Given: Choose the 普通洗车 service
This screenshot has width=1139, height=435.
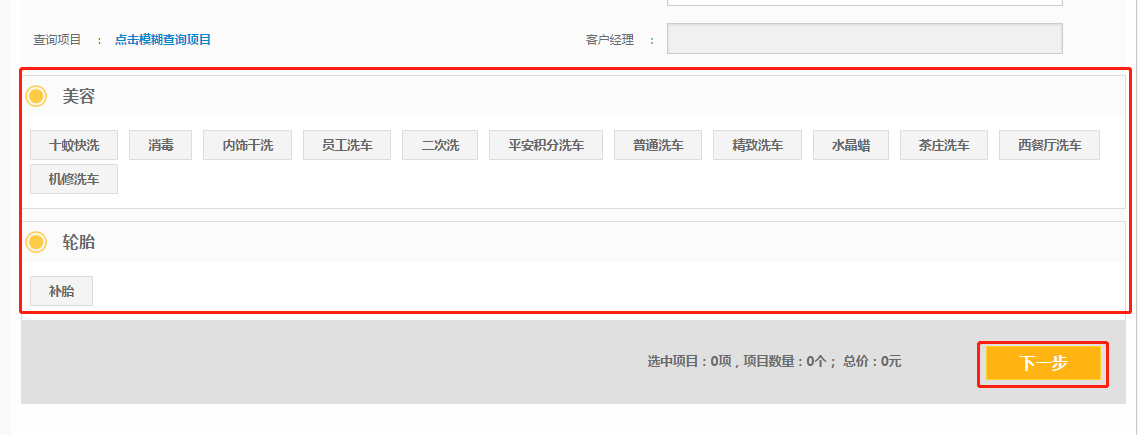Looking at the screenshot, I should (x=658, y=145).
